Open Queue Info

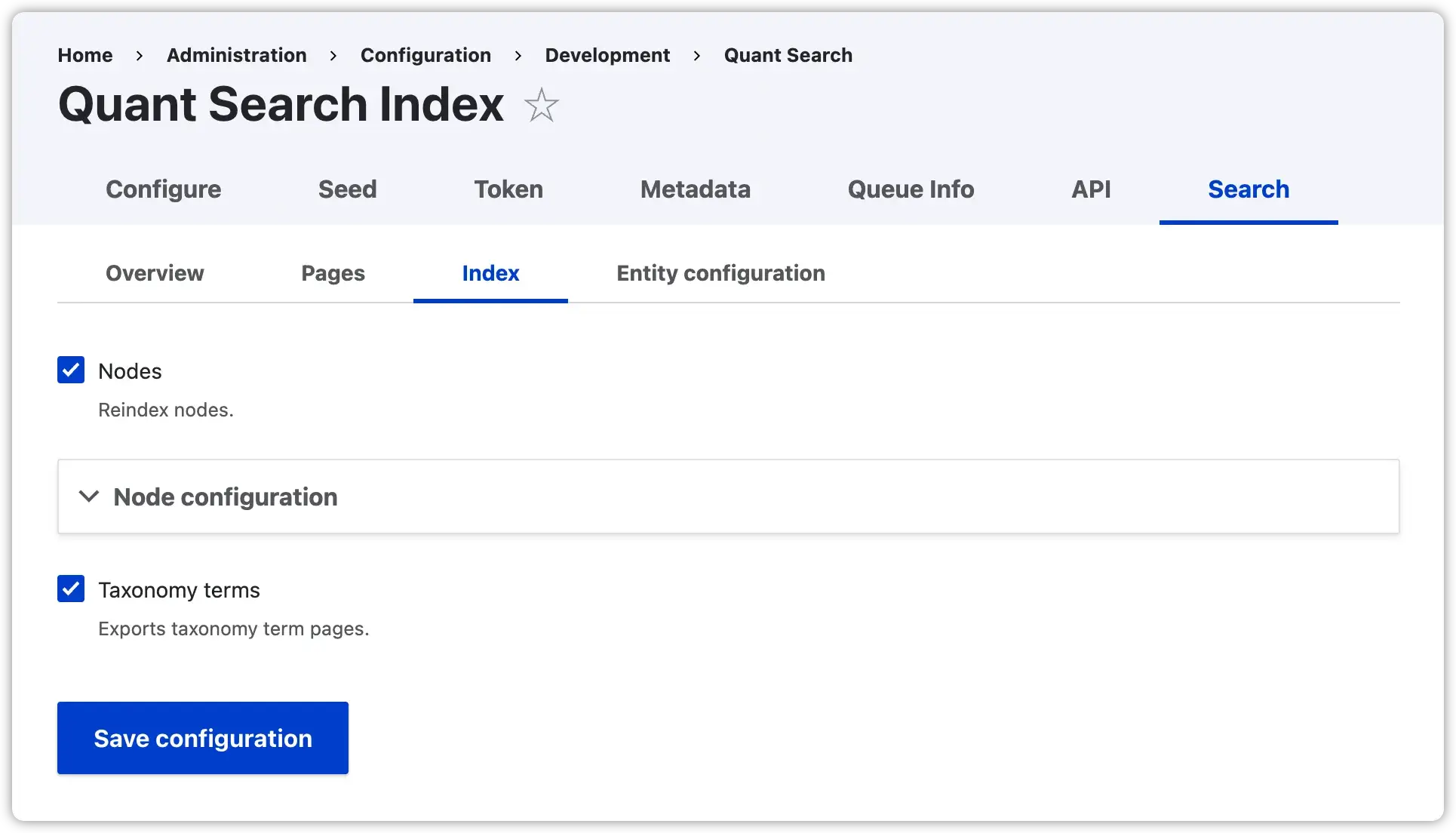click(910, 189)
